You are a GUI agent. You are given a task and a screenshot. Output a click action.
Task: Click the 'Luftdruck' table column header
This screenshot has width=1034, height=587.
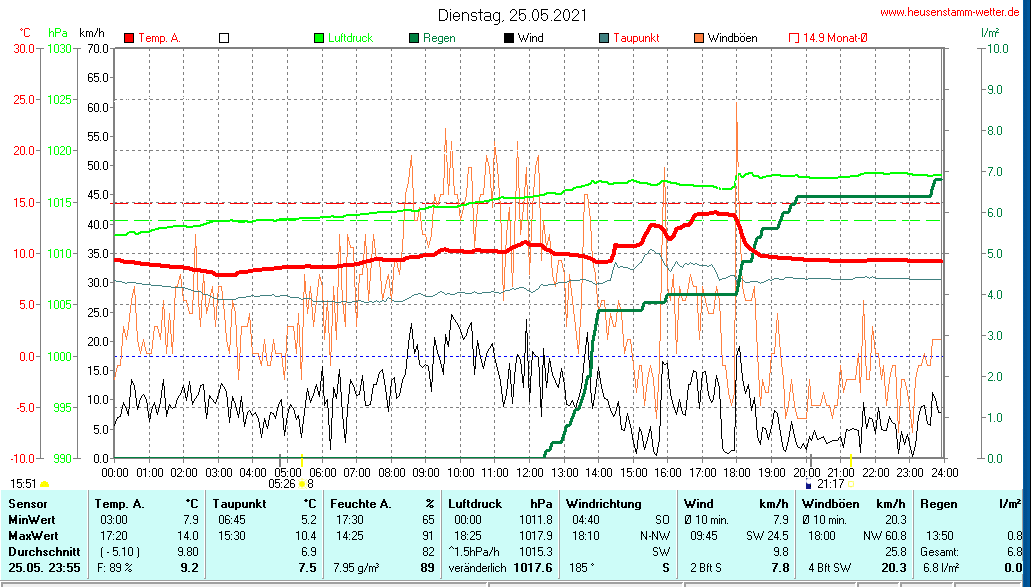click(476, 504)
